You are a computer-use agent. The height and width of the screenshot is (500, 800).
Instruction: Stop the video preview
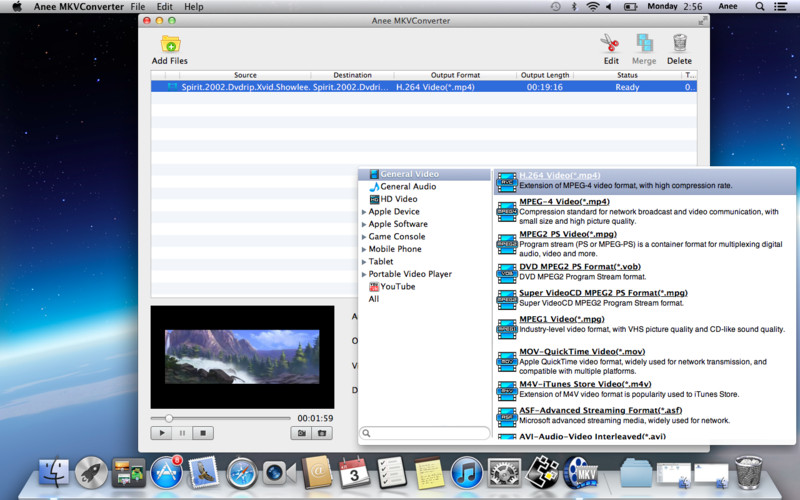point(203,433)
